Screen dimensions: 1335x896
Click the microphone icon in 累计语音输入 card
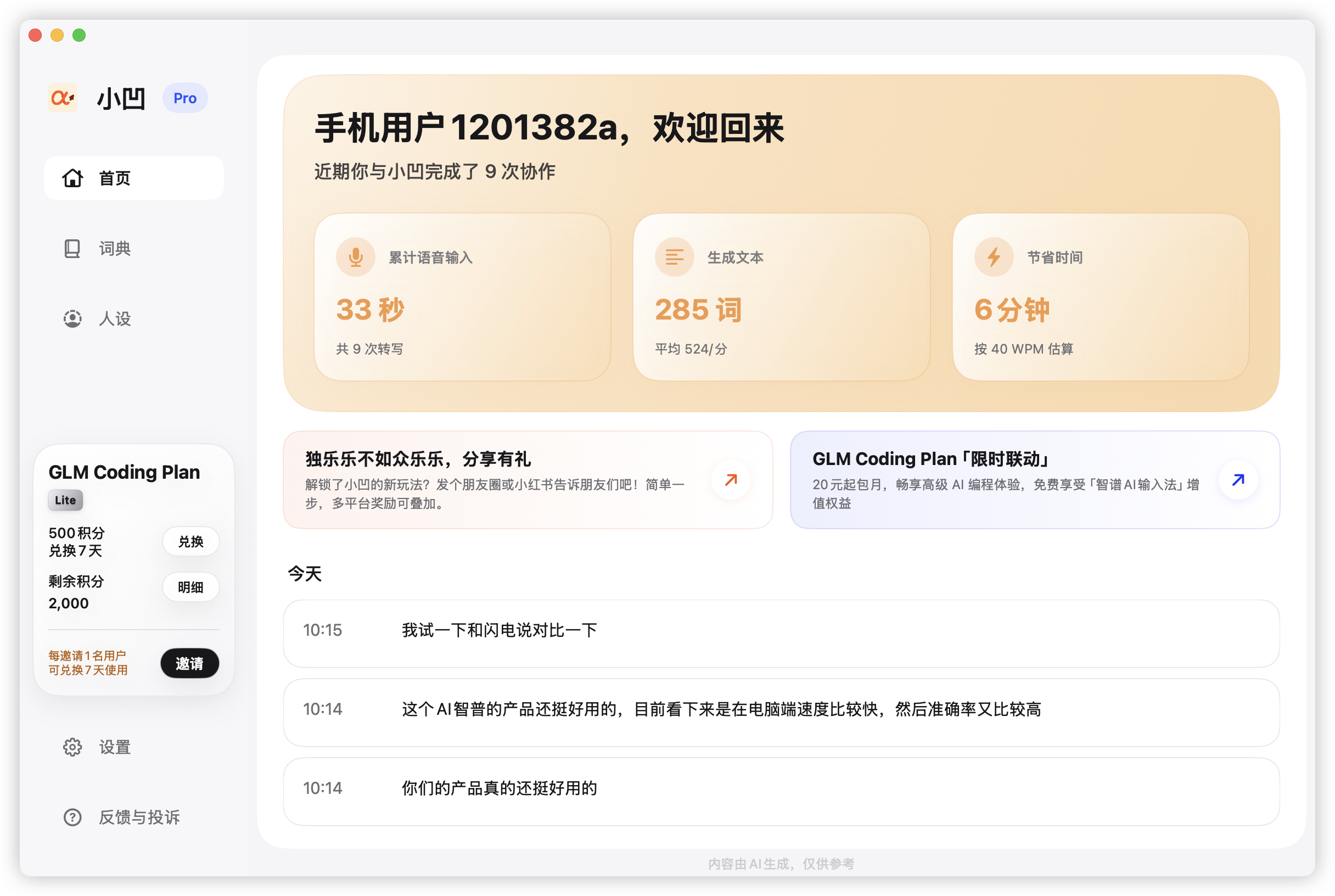[355, 257]
